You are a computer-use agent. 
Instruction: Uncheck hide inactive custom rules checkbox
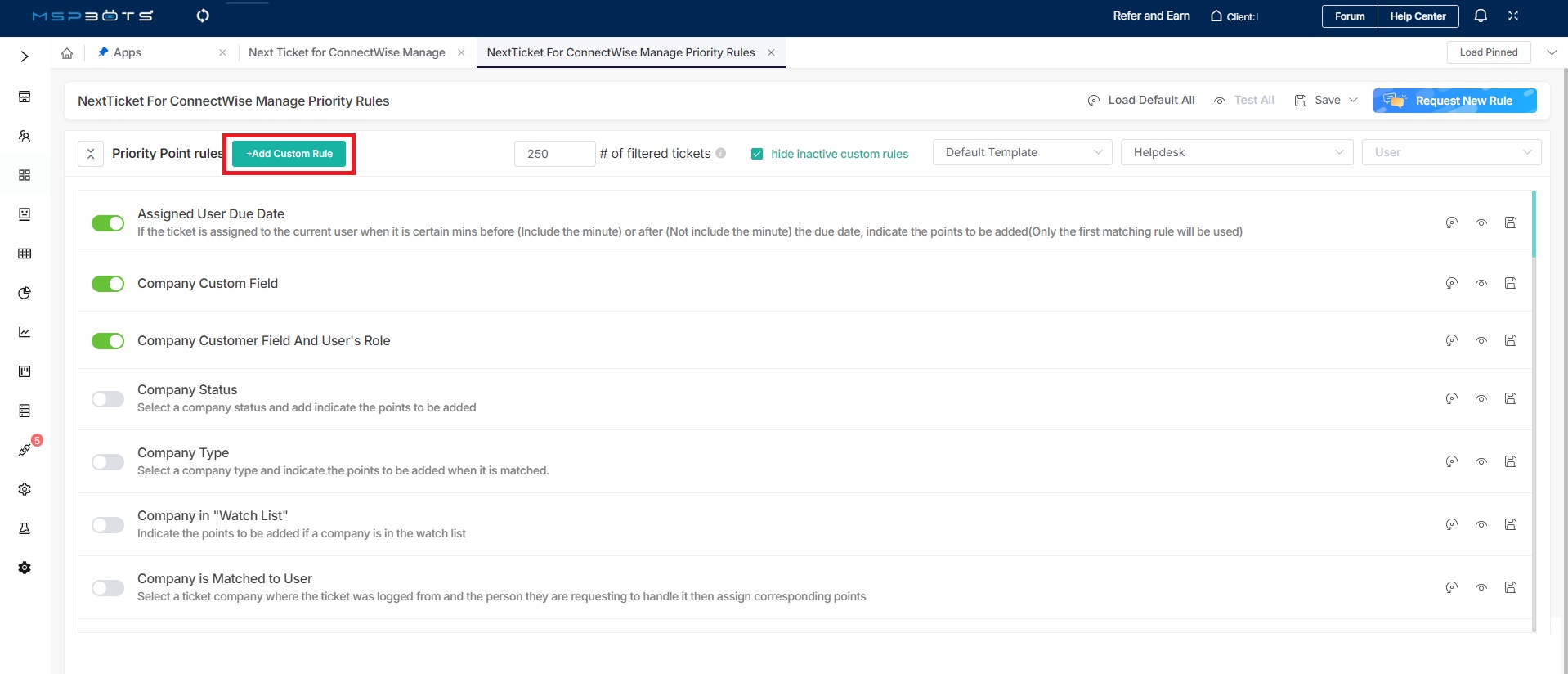click(x=757, y=154)
